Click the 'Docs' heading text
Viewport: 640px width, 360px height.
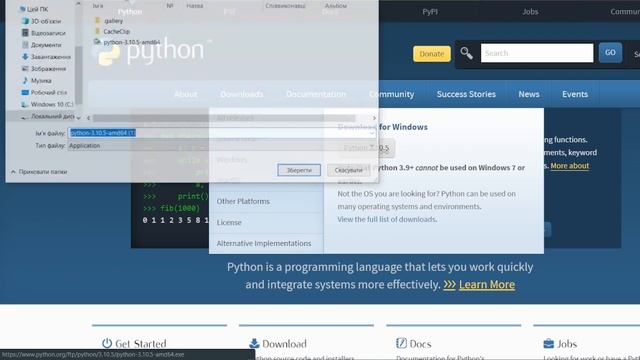point(420,344)
